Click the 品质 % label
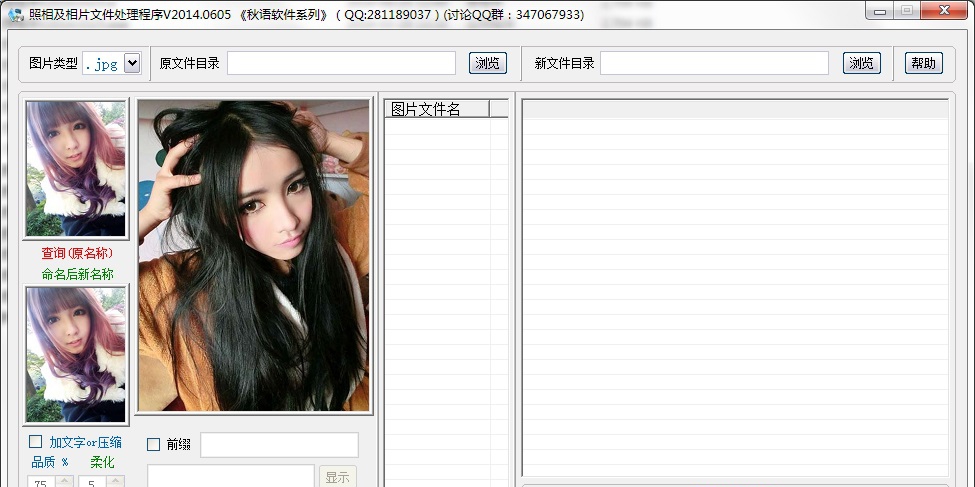The width and height of the screenshot is (975, 487). (x=50, y=462)
